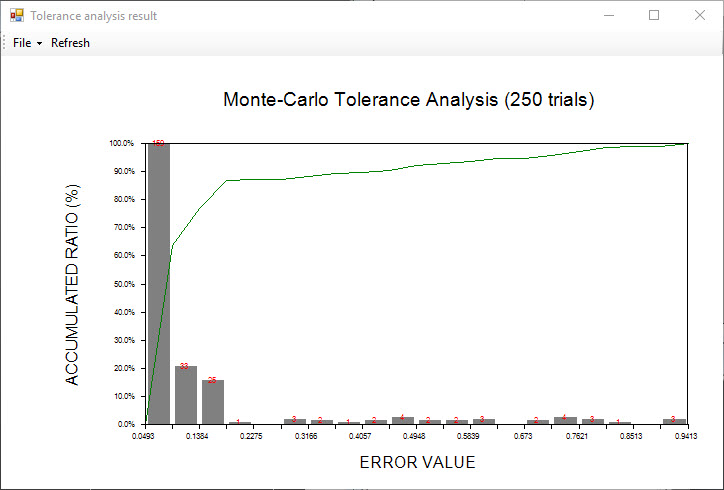
Task: Click the window title text in title bar
Action: [x=93, y=16]
